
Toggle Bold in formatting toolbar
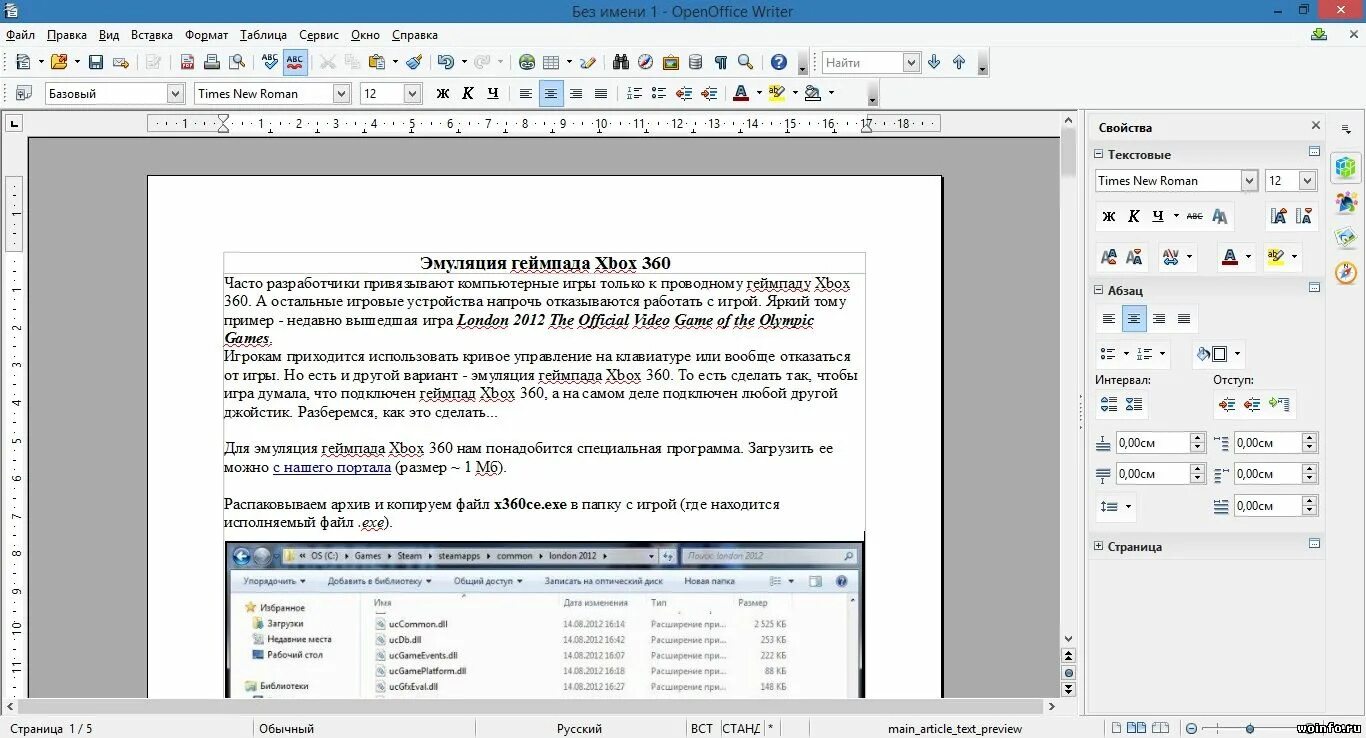[443, 93]
